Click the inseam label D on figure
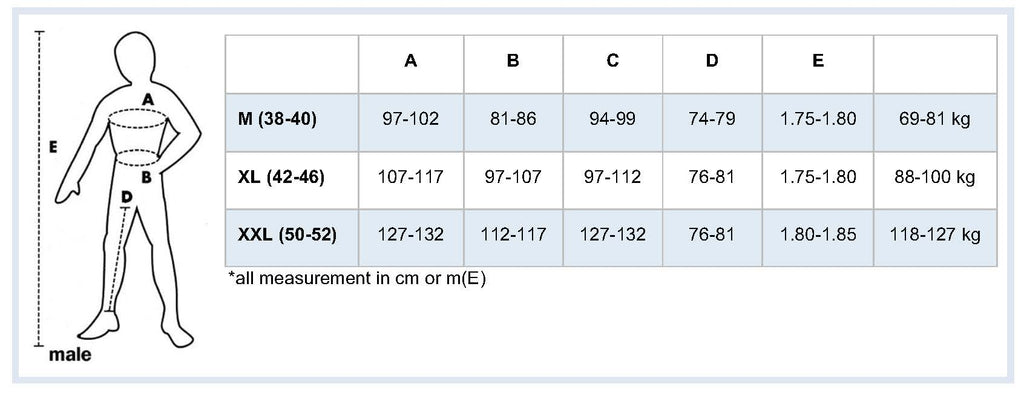The image size is (1024, 395). click(127, 196)
